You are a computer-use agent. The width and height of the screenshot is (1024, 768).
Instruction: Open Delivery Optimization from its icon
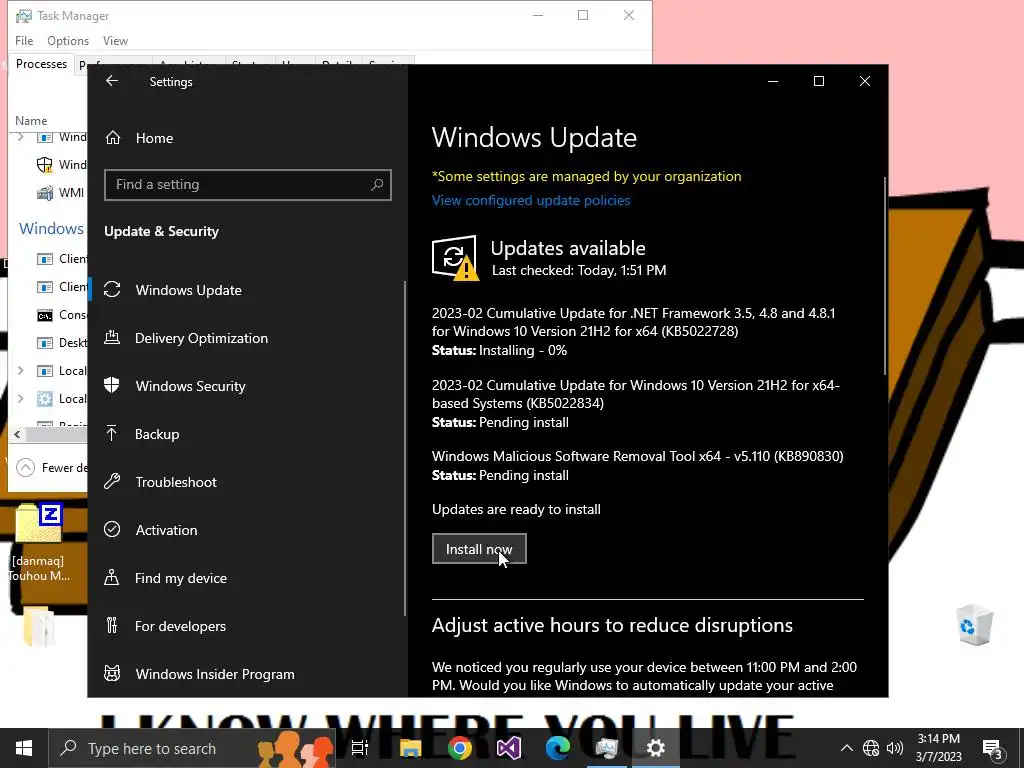[x=112, y=338]
